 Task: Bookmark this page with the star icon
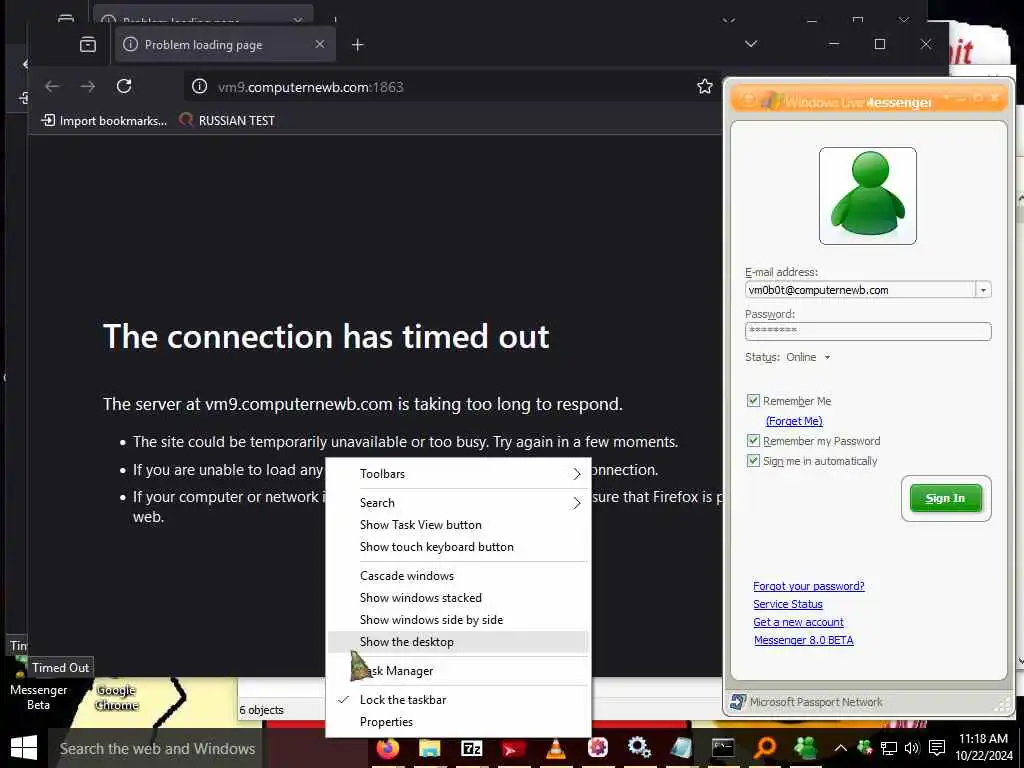[x=704, y=86]
